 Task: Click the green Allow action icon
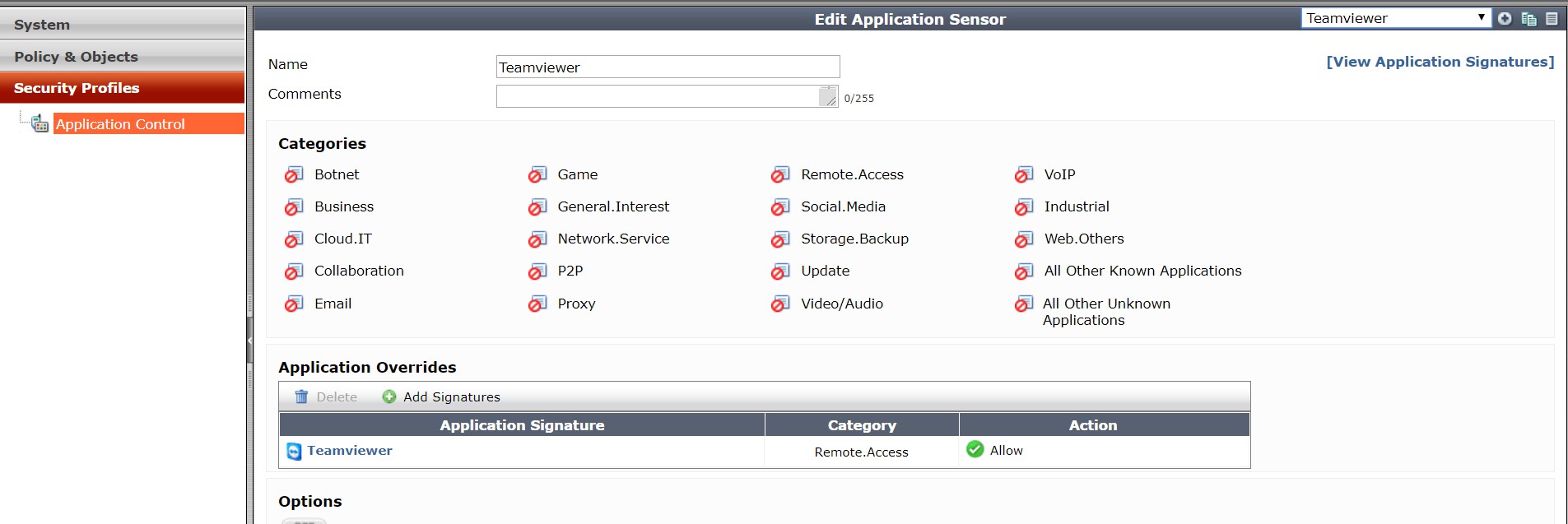[975, 449]
